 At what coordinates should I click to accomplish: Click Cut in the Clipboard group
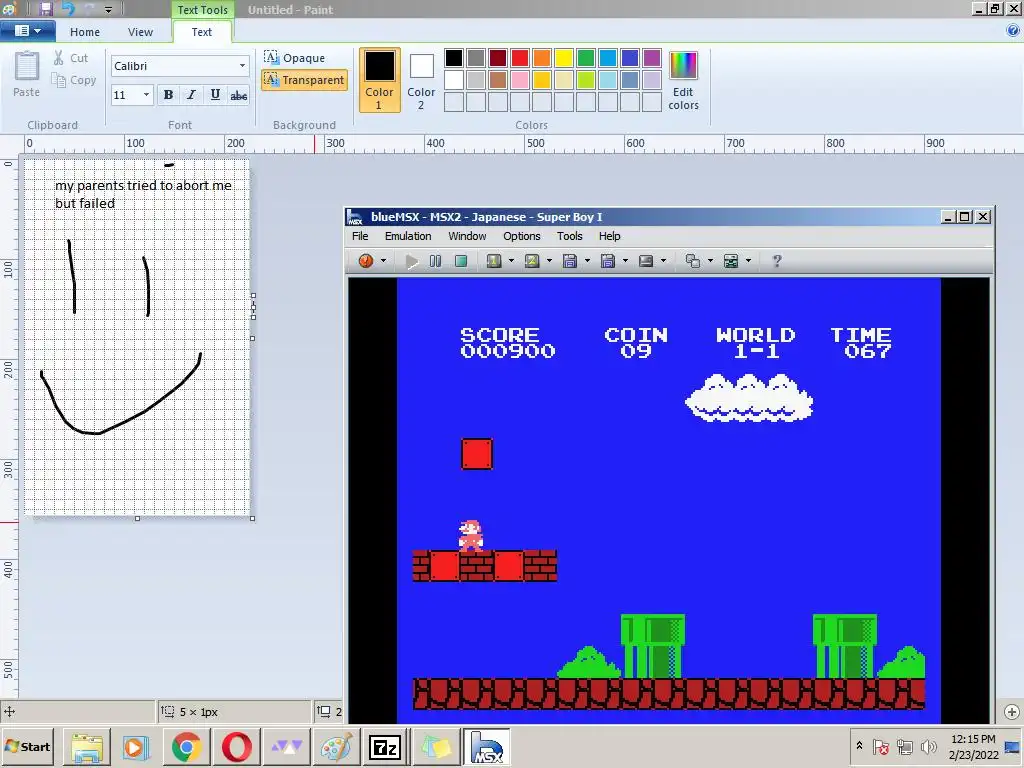pos(71,58)
